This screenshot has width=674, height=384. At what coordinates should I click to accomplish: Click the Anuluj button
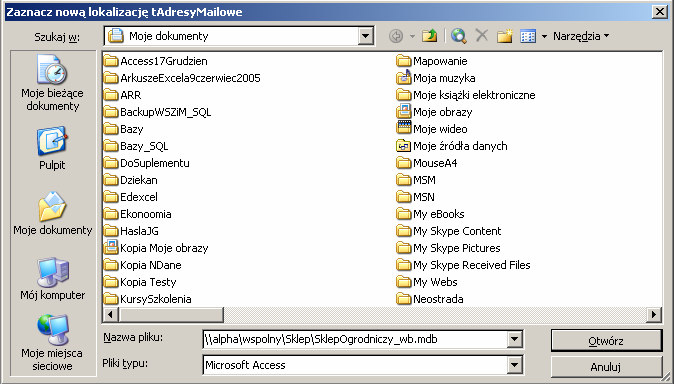606,367
